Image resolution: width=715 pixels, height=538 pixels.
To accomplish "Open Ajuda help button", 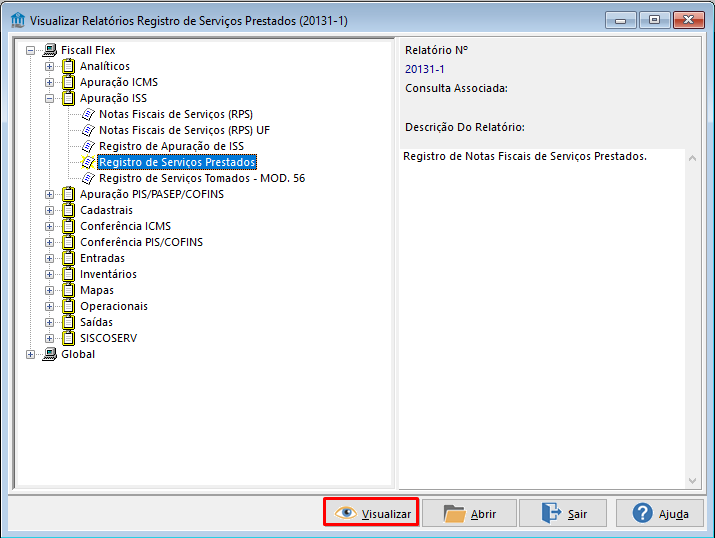I will pos(660,513).
